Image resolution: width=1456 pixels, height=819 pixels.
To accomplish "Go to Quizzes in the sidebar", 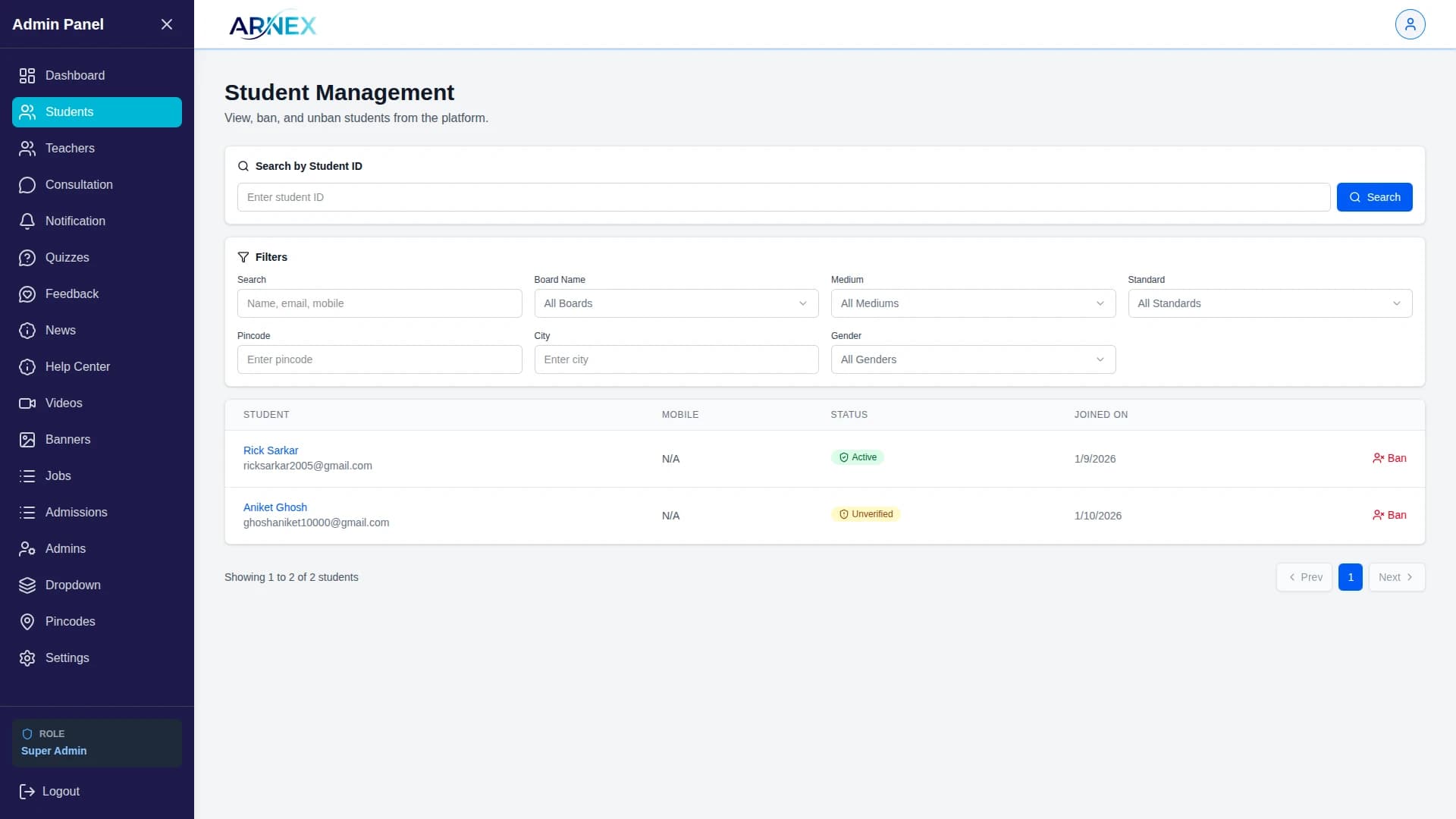I will coord(67,258).
